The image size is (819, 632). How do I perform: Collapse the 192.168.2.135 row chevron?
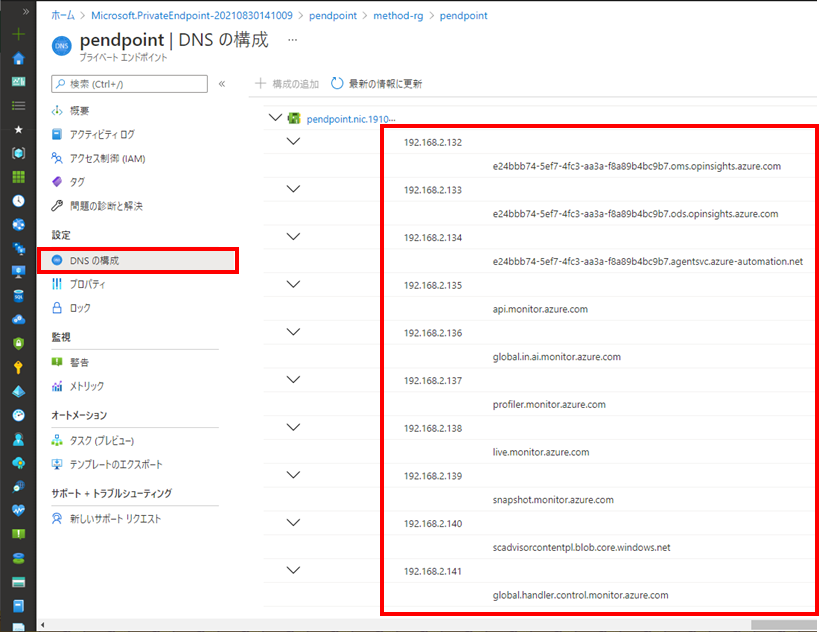(294, 284)
